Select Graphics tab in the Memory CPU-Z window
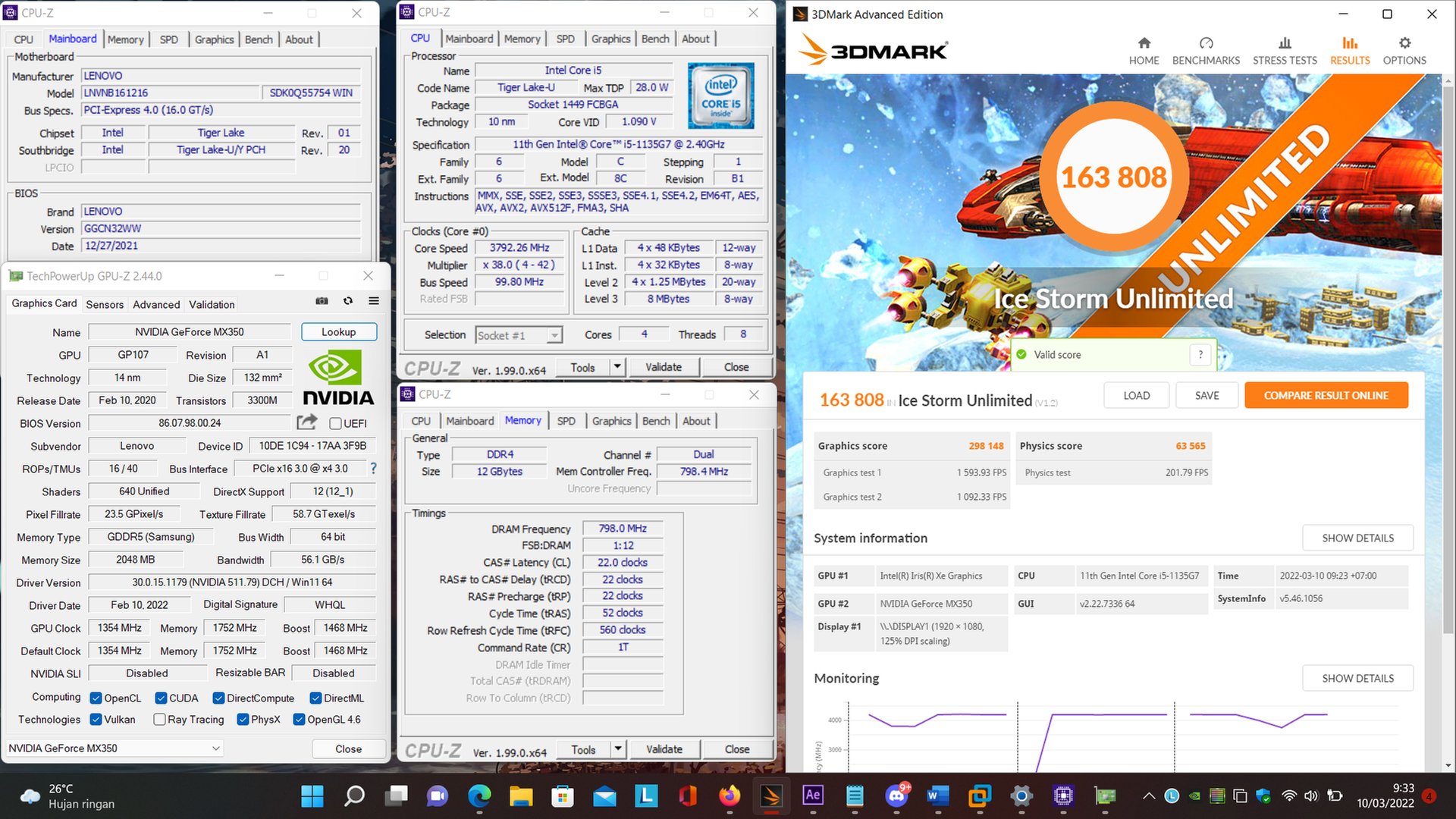Image resolution: width=1456 pixels, height=819 pixels. point(611,421)
